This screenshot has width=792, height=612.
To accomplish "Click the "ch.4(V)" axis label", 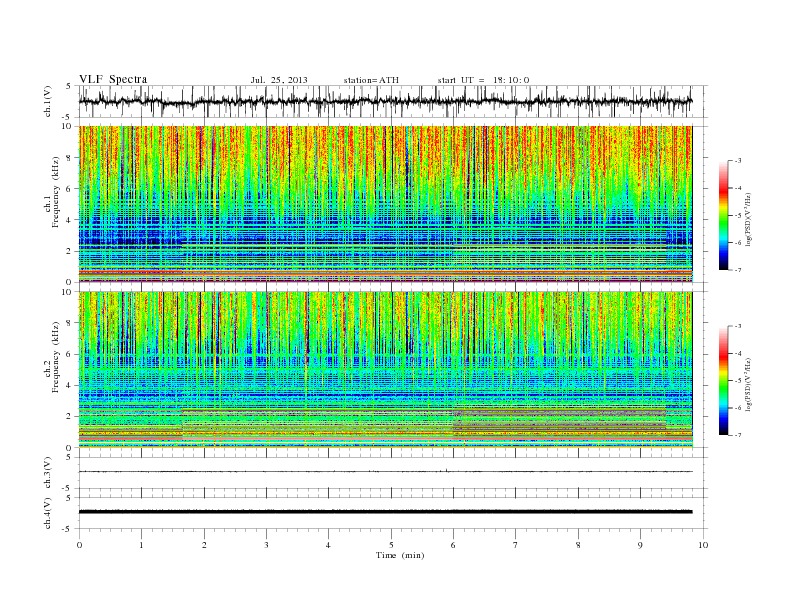I will coord(48,513).
